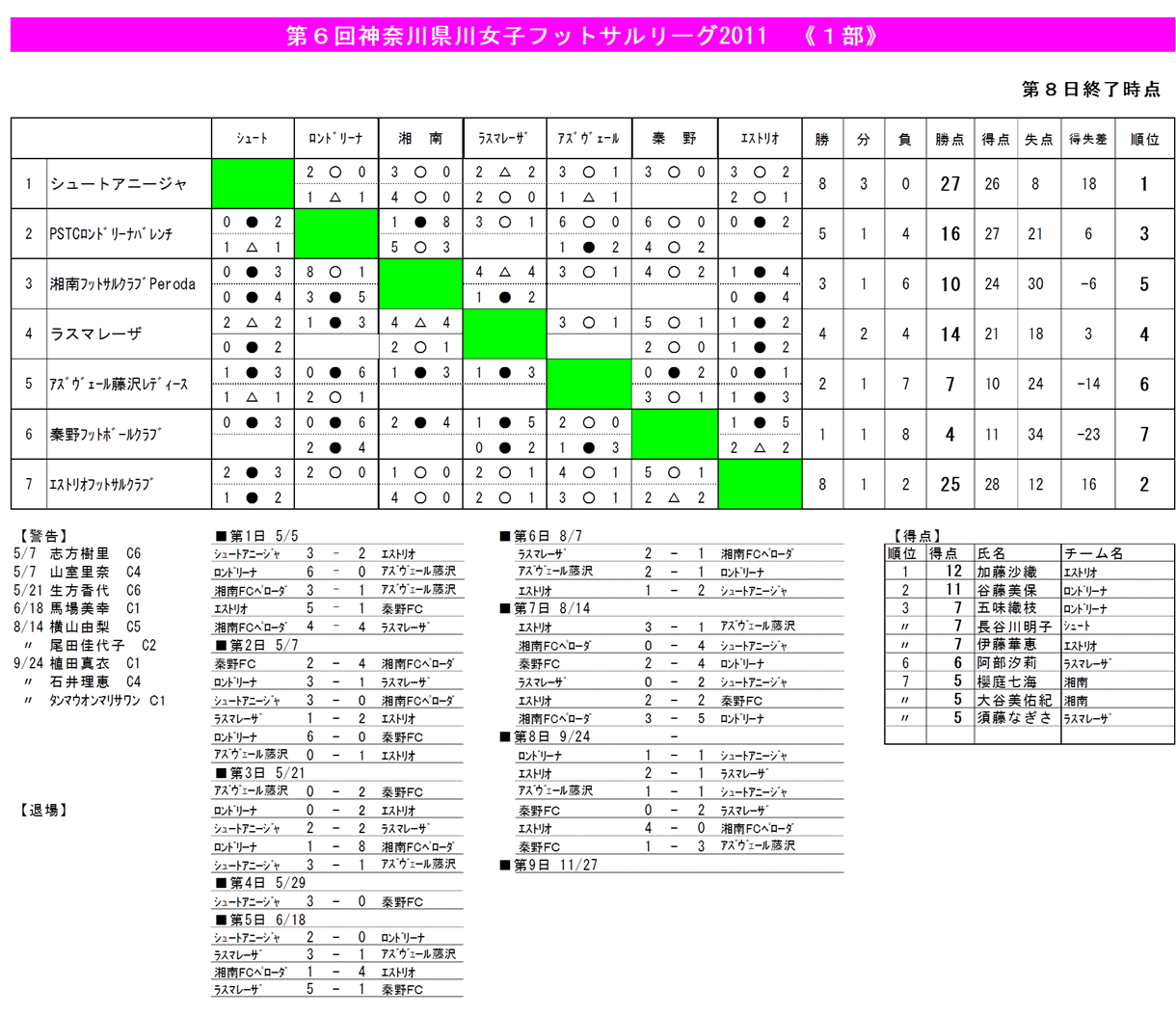Select the 【得点】 scorers heading
The height and width of the screenshot is (1015, 1176).
tap(917, 535)
